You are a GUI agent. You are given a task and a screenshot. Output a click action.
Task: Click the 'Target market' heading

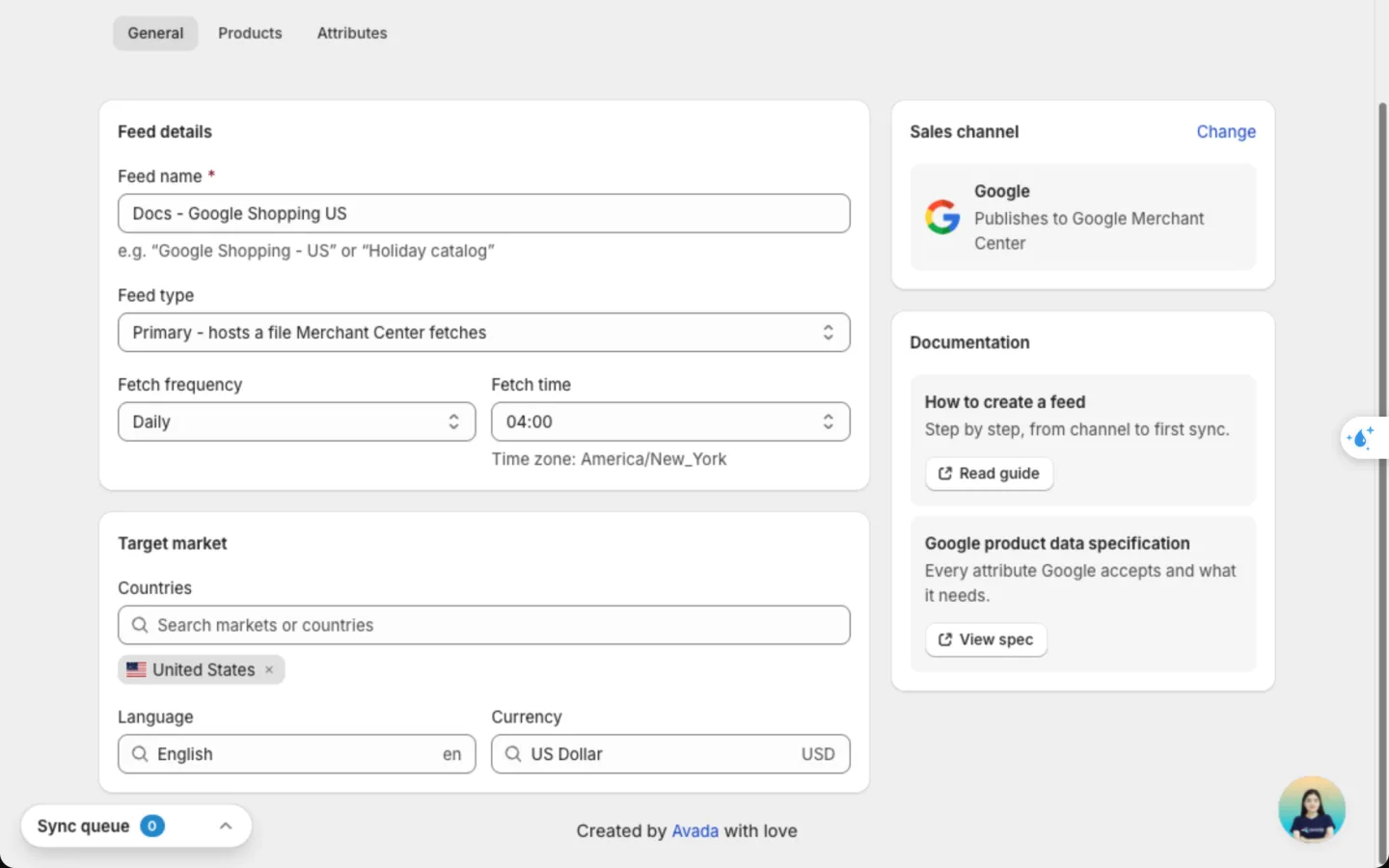(173, 543)
